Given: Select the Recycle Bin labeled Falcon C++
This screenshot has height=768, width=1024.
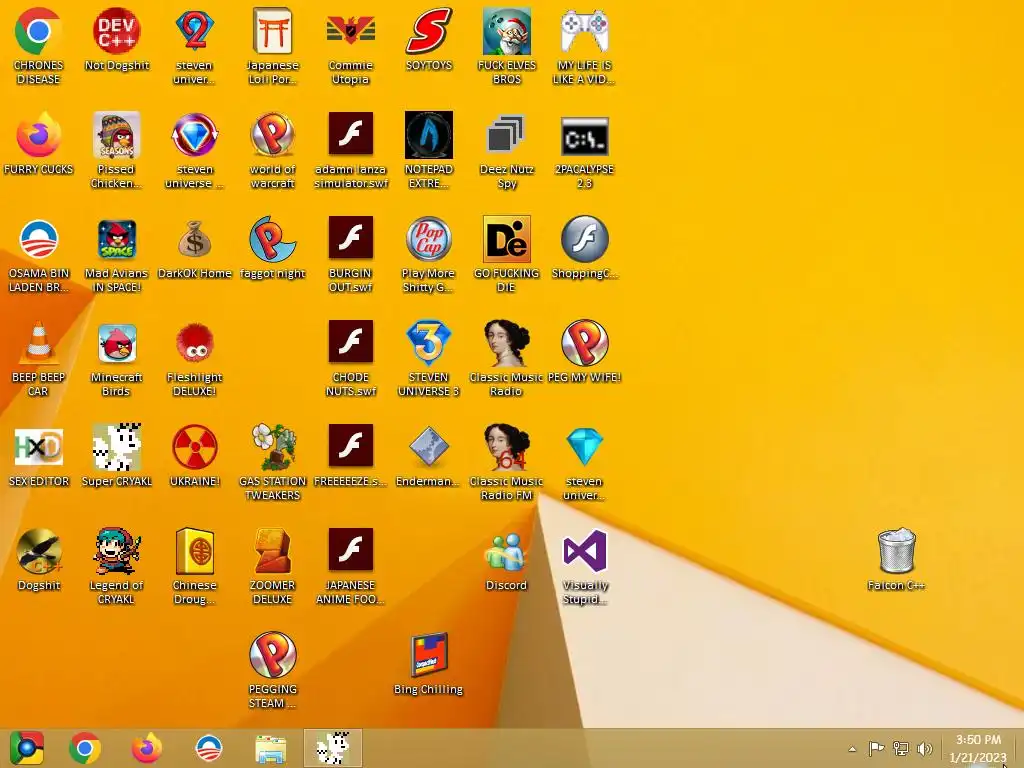Looking at the screenshot, I should point(897,551).
